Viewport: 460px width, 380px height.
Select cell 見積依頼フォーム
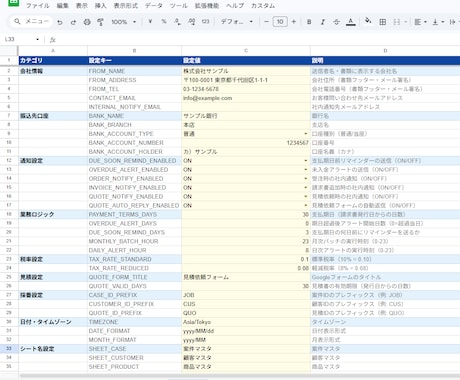click(246, 277)
